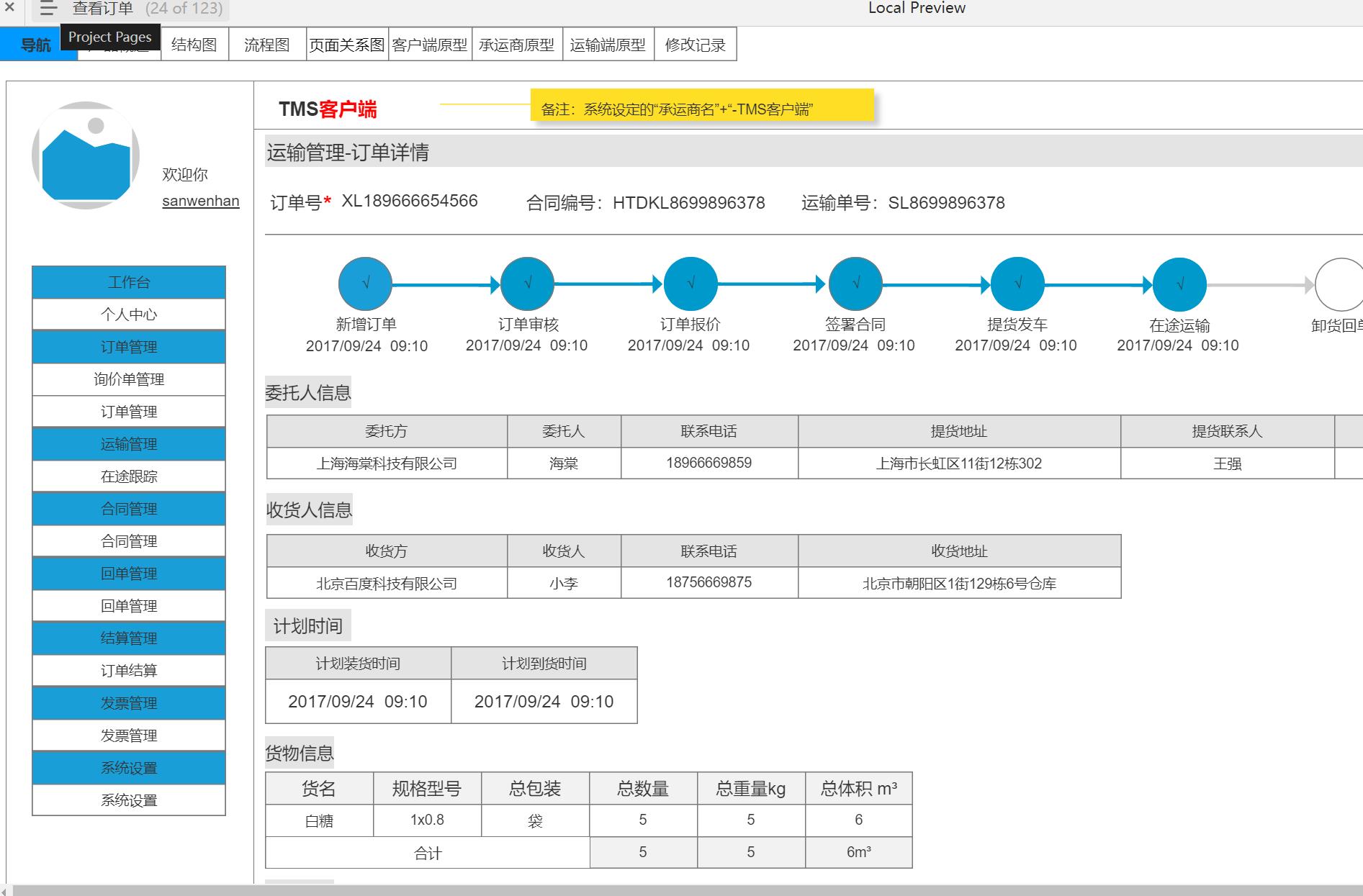Switch to the 流程图 tab
The image size is (1363, 896).
pyautogui.click(x=267, y=45)
